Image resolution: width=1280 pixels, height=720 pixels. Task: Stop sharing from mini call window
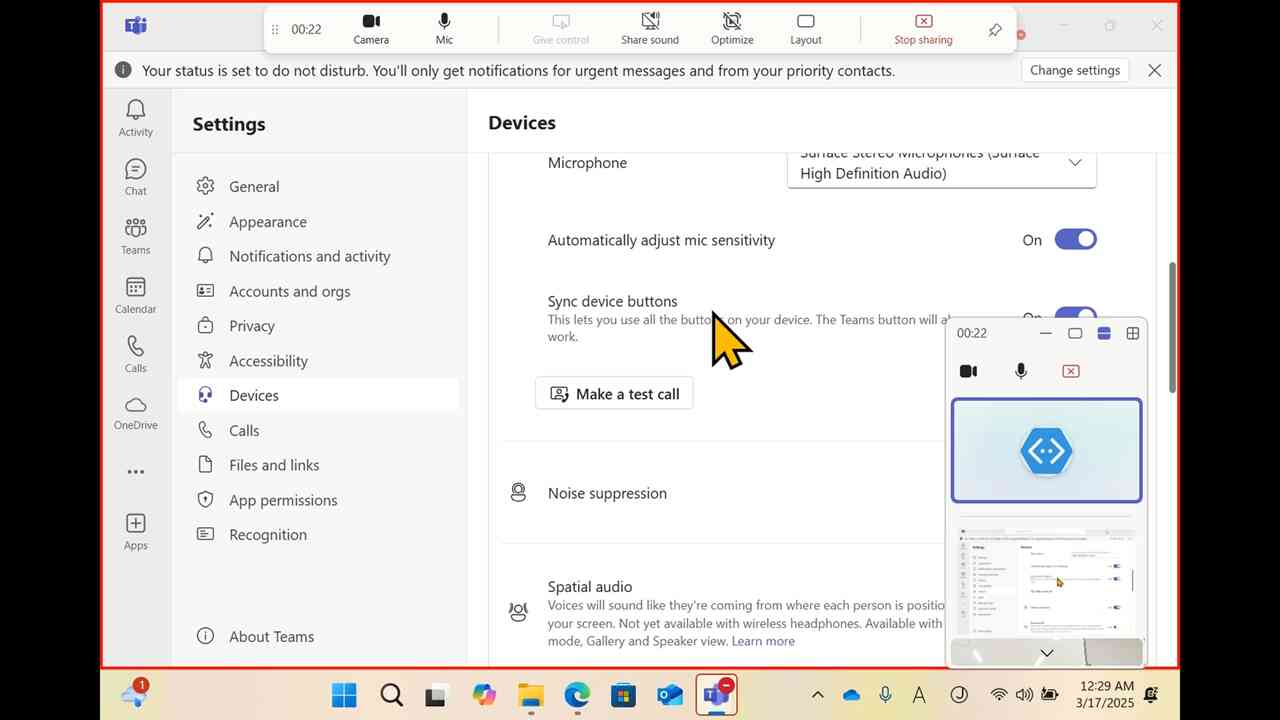(1071, 371)
